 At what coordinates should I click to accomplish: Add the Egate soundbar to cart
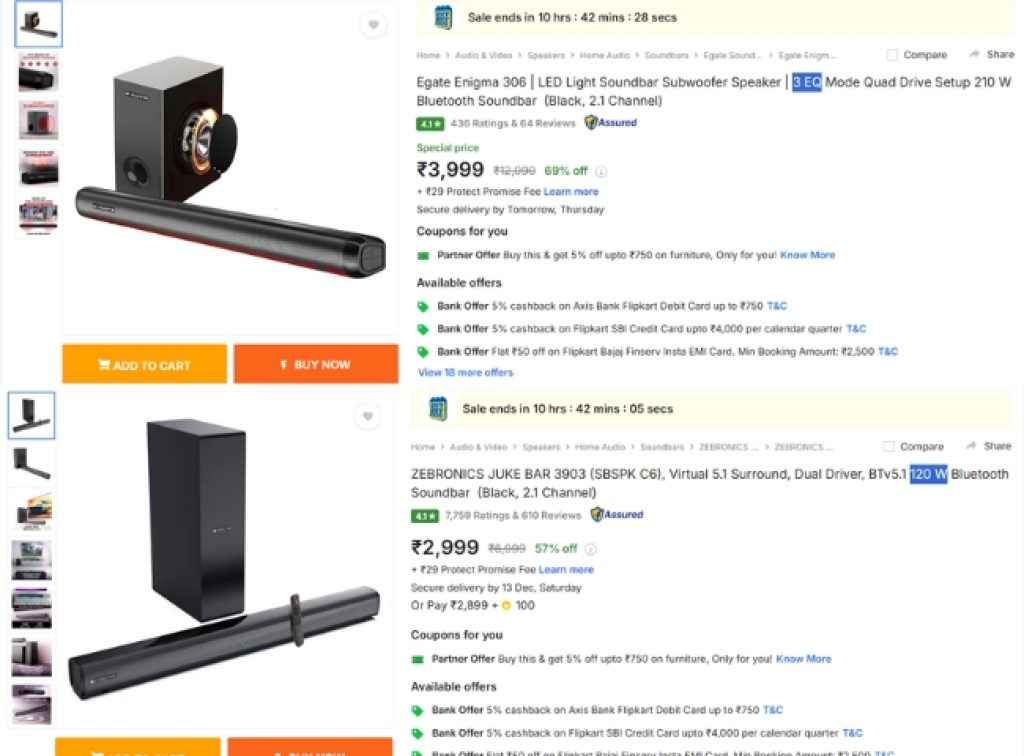coord(145,365)
